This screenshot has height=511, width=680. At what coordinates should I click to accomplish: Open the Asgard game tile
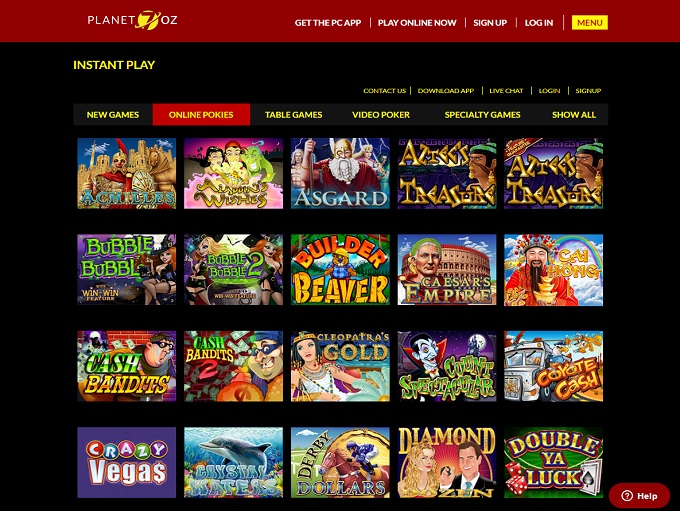(340, 174)
